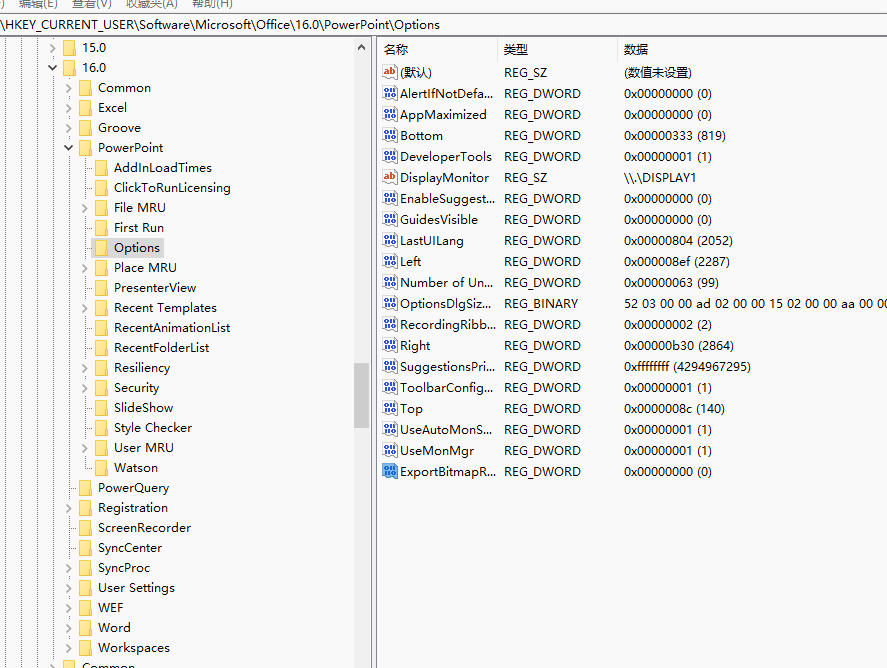Viewport: 887px width, 668px height.
Task: Click the selected icon beside ExportBitmapR value
Action: click(x=389, y=471)
